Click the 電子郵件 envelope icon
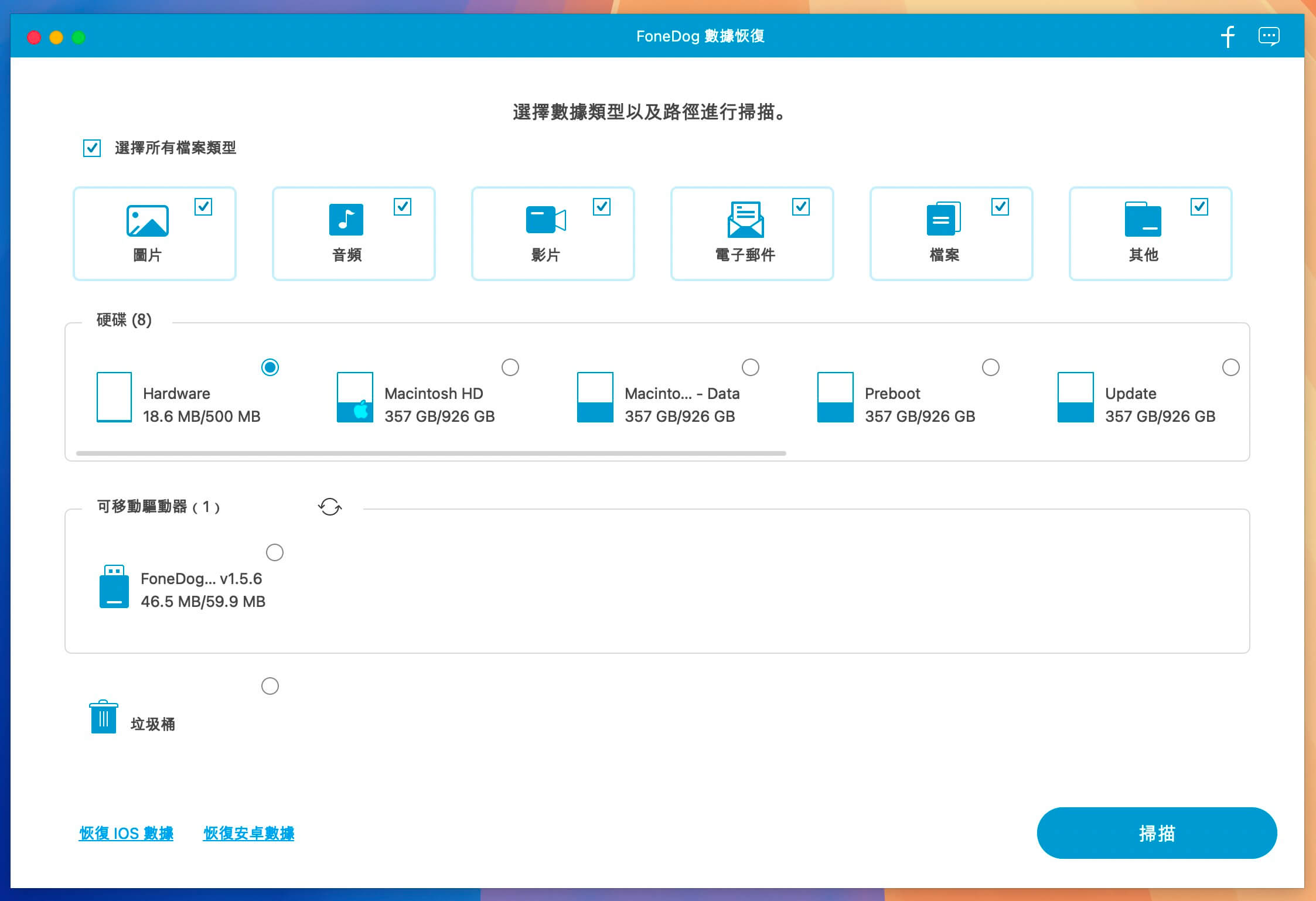This screenshot has height=901, width=1316. 745,220
